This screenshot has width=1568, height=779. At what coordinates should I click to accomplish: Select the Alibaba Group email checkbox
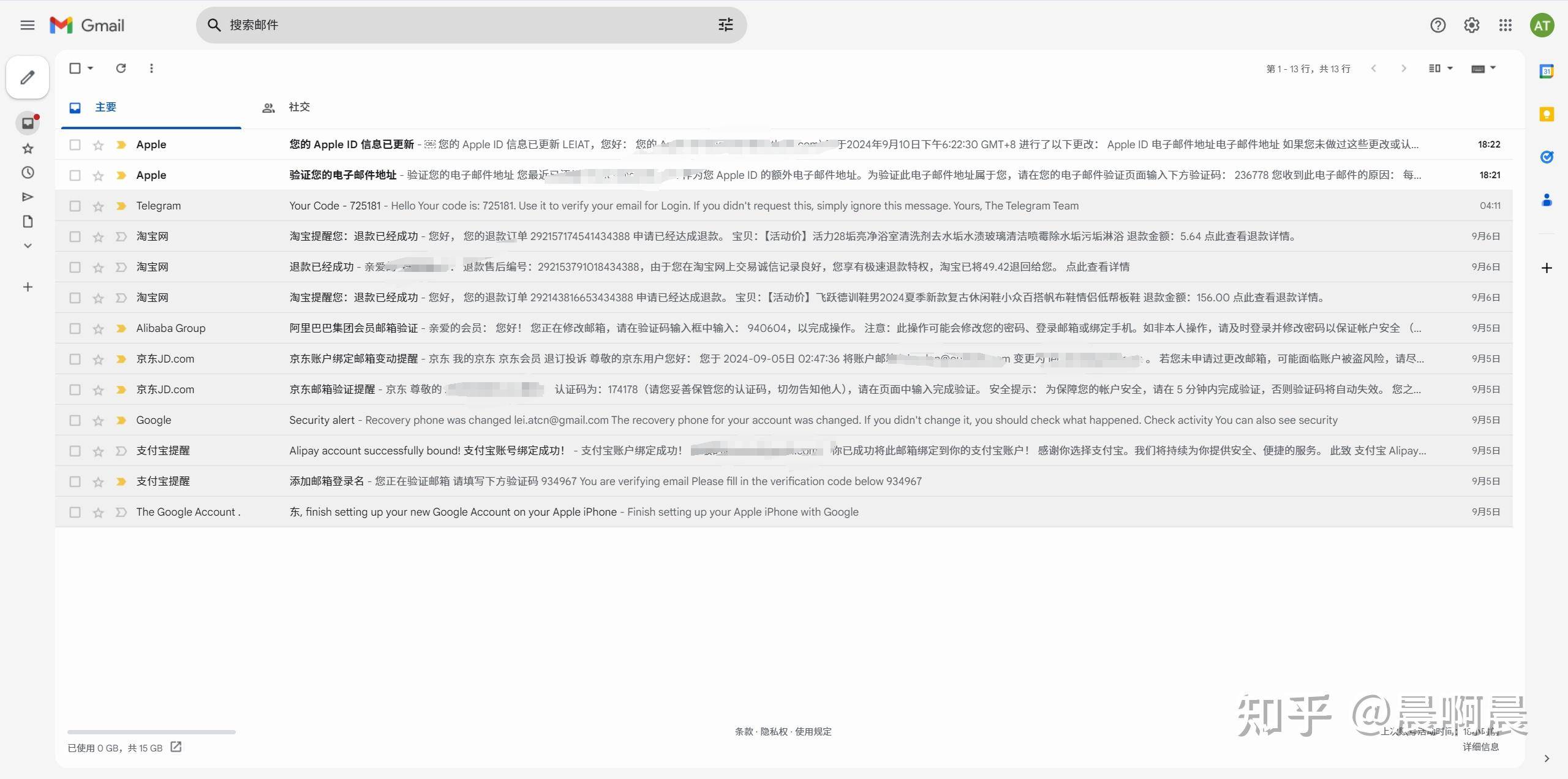[x=75, y=328]
